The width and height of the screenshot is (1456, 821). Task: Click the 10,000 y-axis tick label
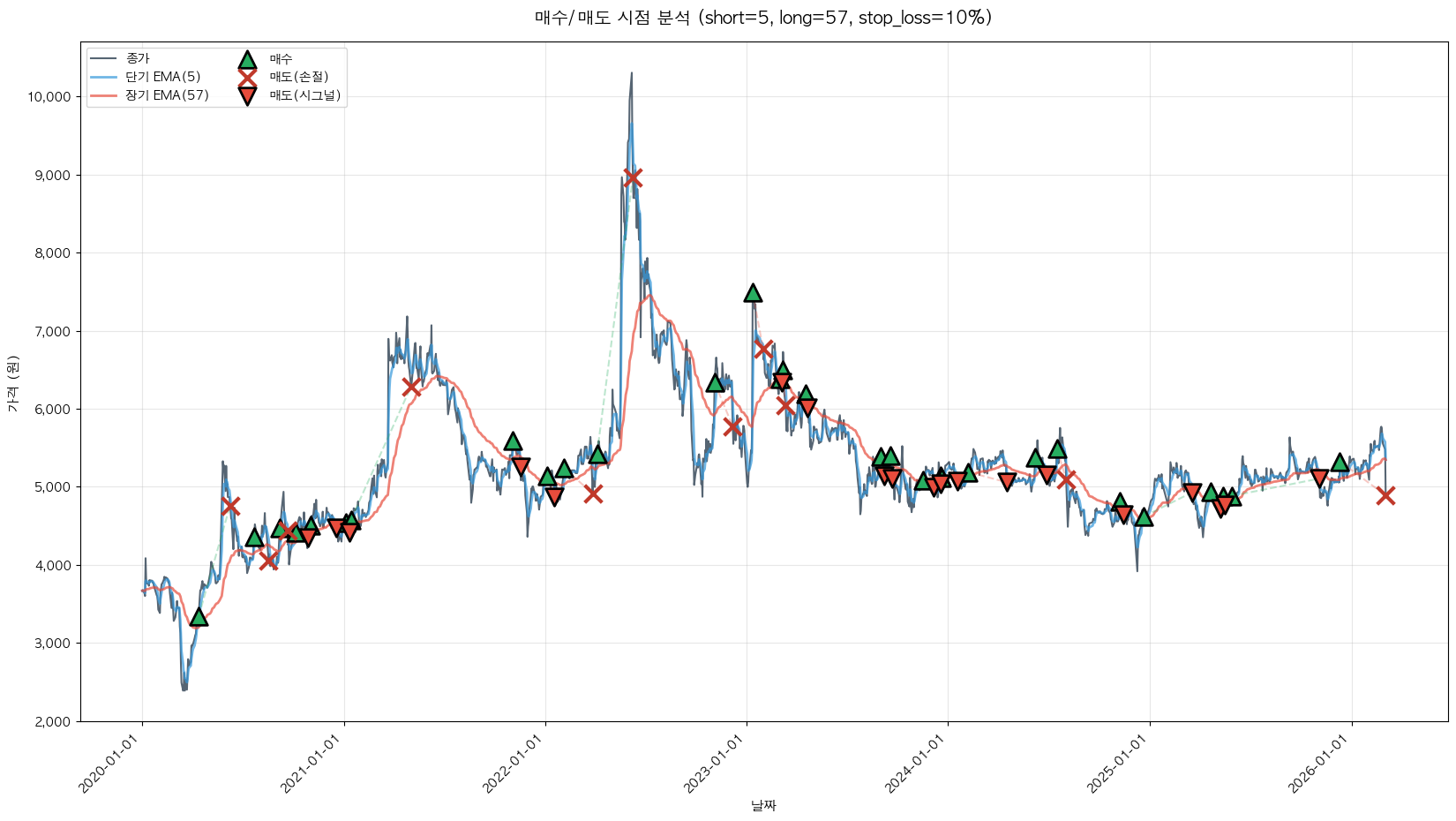tap(49, 97)
